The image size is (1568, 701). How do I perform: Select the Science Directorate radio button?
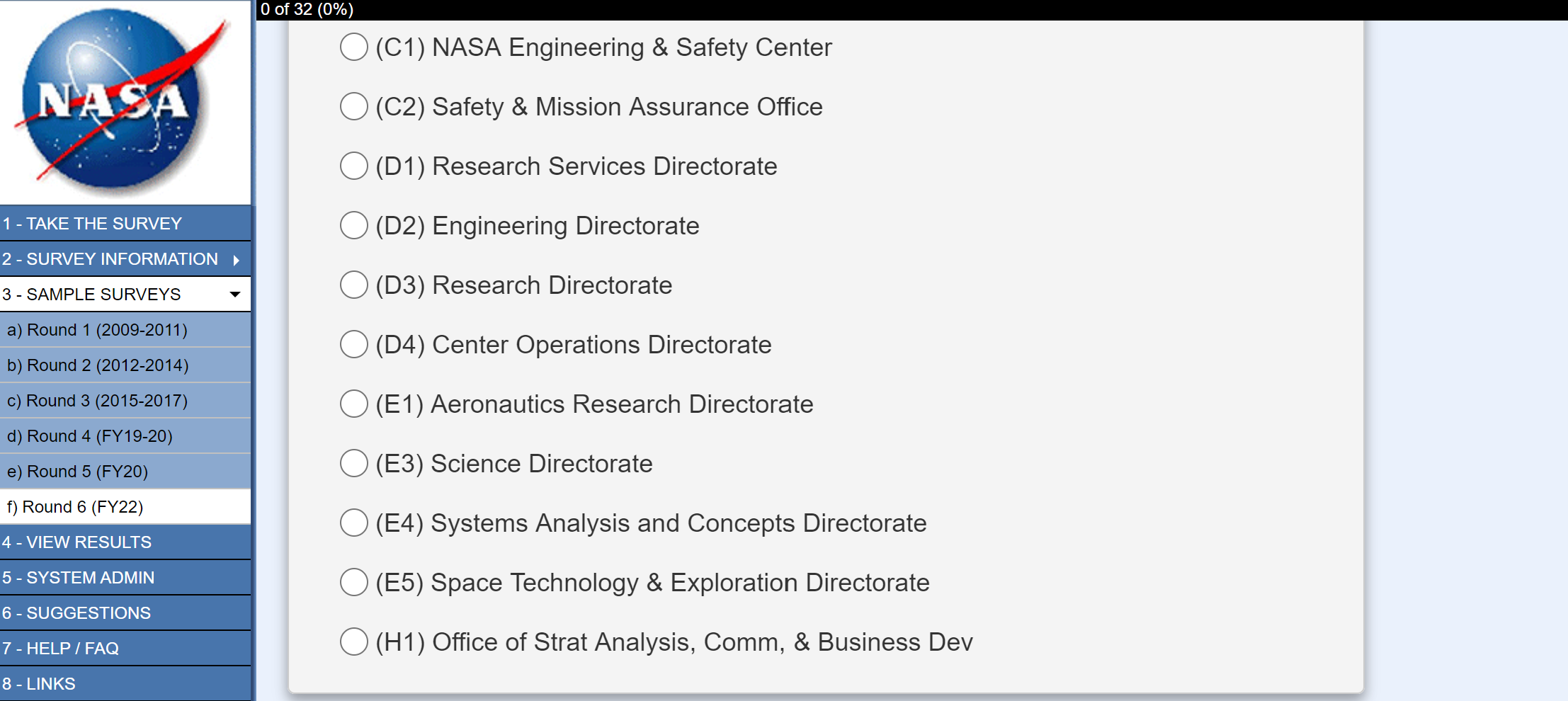[354, 464]
